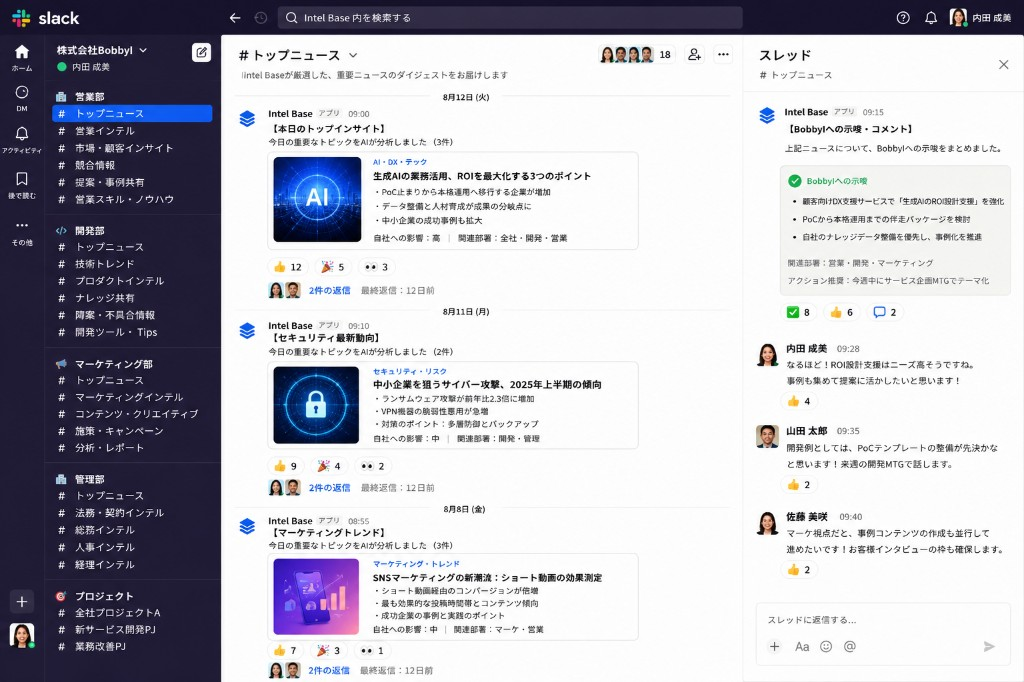Screen dimensions: 1024x682
Task: Toggle thumbs-up 2 on 山田 太郎 reply
Action: pos(799,485)
